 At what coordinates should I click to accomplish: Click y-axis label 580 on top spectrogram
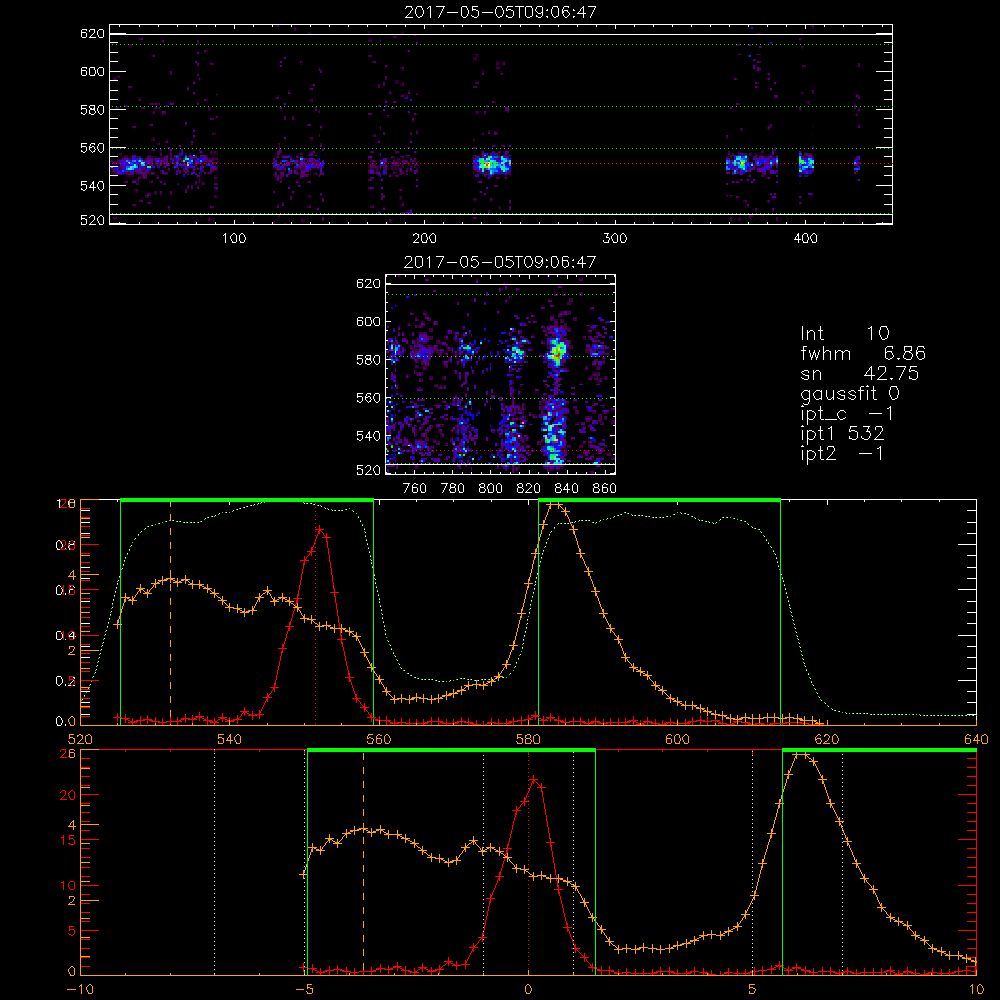92,110
